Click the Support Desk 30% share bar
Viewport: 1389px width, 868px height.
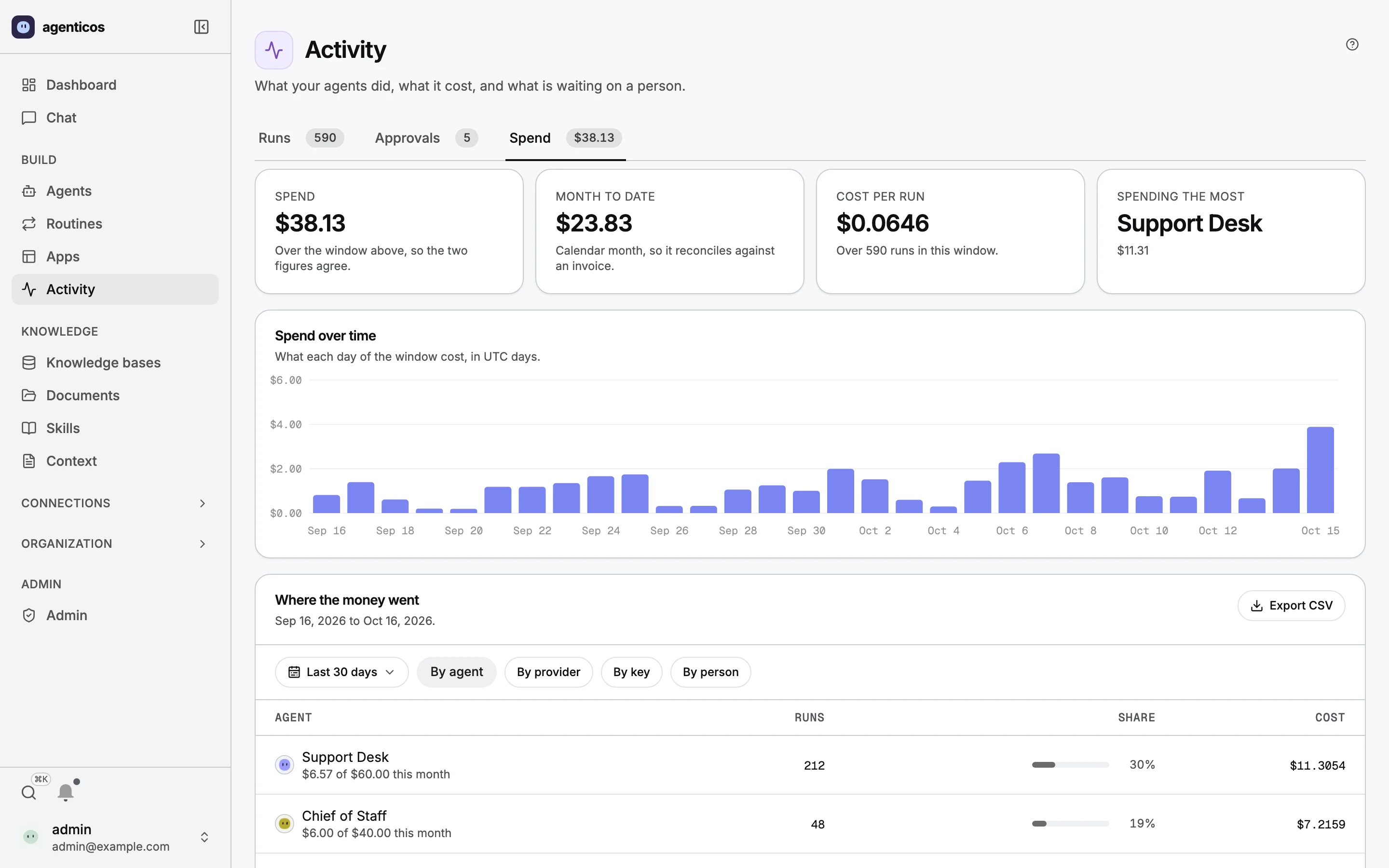(x=1070, y=765)
